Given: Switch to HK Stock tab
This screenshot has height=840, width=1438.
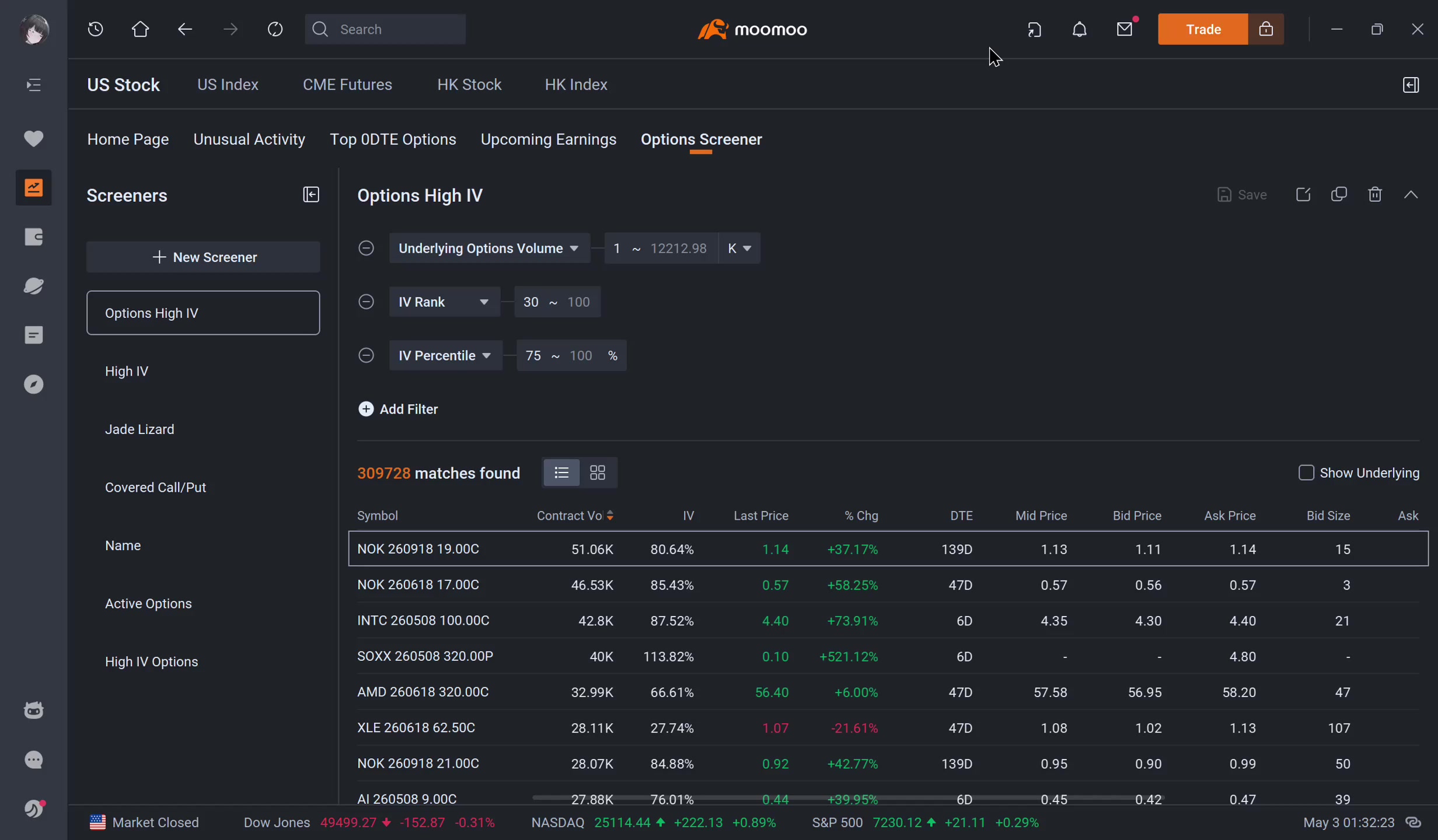Looking at the screenshot, I should pos(469,85).
